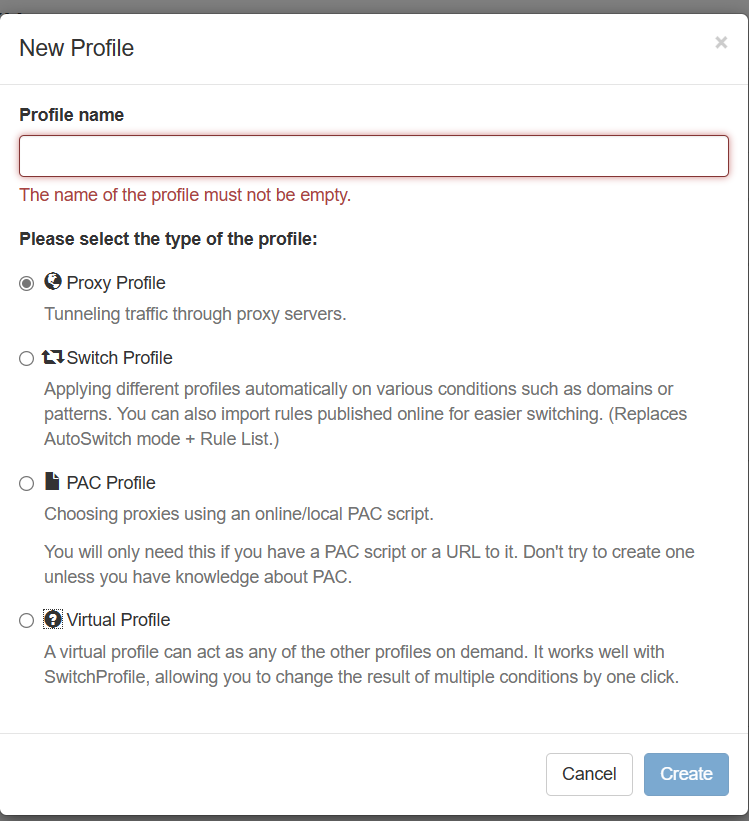Viewport: 749px width, 821px height.
Task: Click the globe icon for Proxy Profile
Action: click(52, 281)
